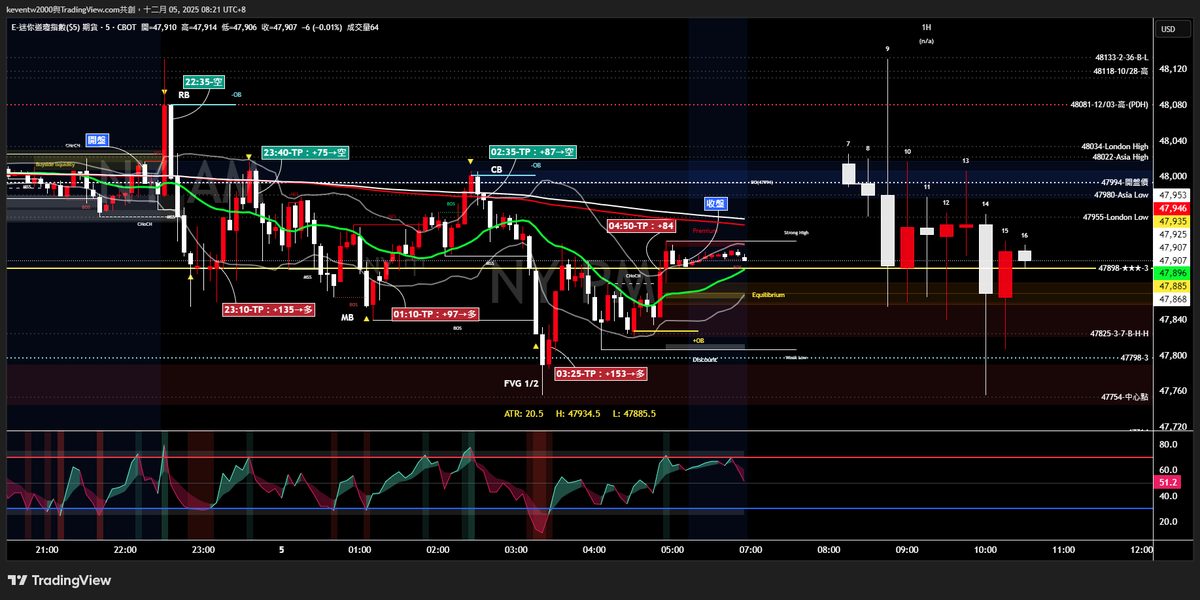
Task: Click the 09:00 time axis label
Action: click(907, 550)
